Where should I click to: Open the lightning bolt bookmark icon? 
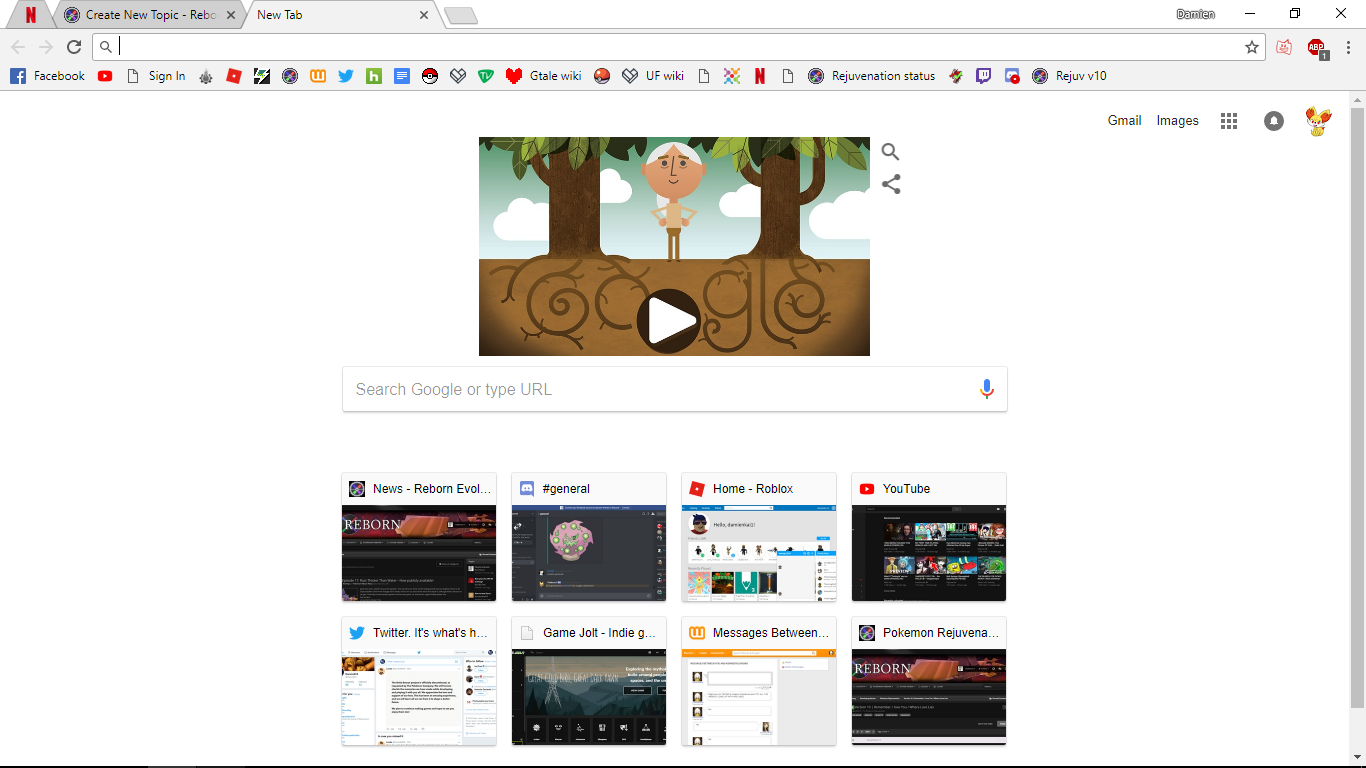coord(262,76)
